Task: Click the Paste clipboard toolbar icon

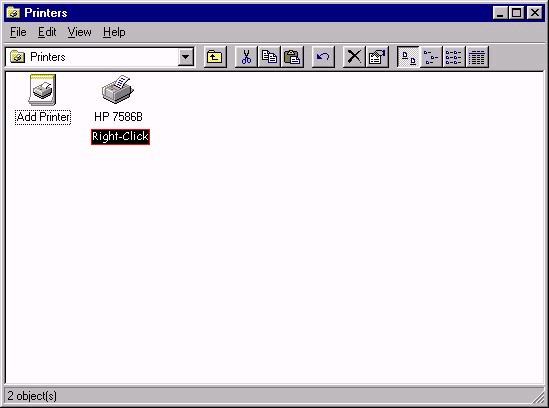Action: [x=292, y=57]
